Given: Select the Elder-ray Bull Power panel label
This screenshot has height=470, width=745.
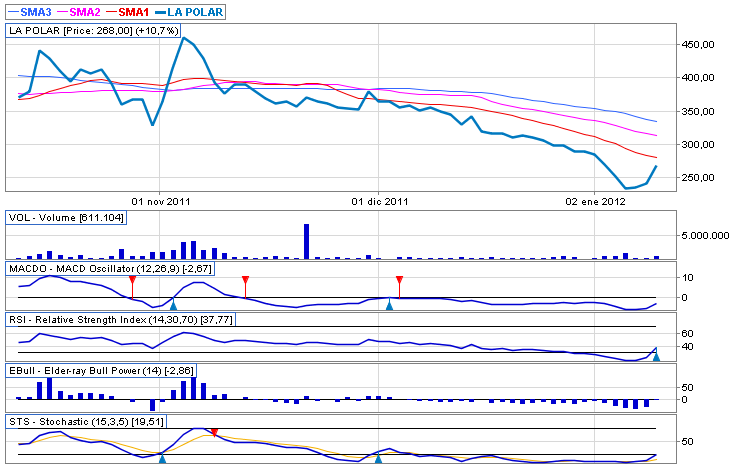Looking at the screenshot, I should (x=100, y=371).
